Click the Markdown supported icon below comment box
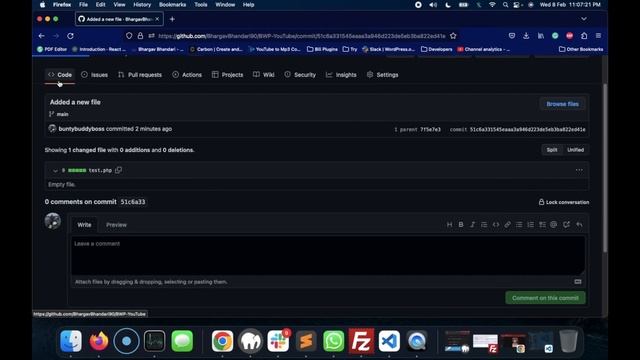The height and width of the screenshot is (360, 640). click(x=578, y=282)
